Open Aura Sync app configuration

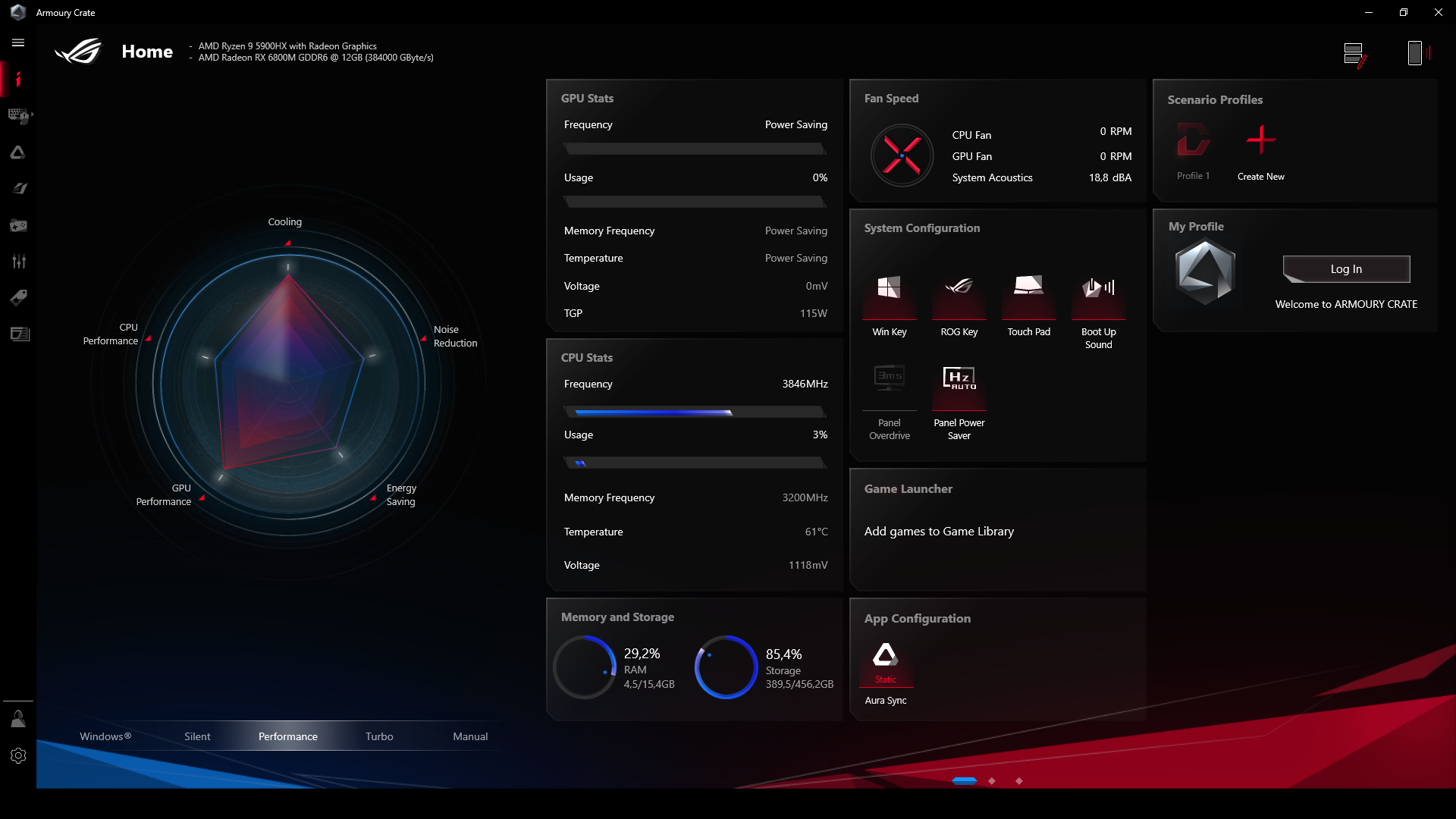pos(885,656)
